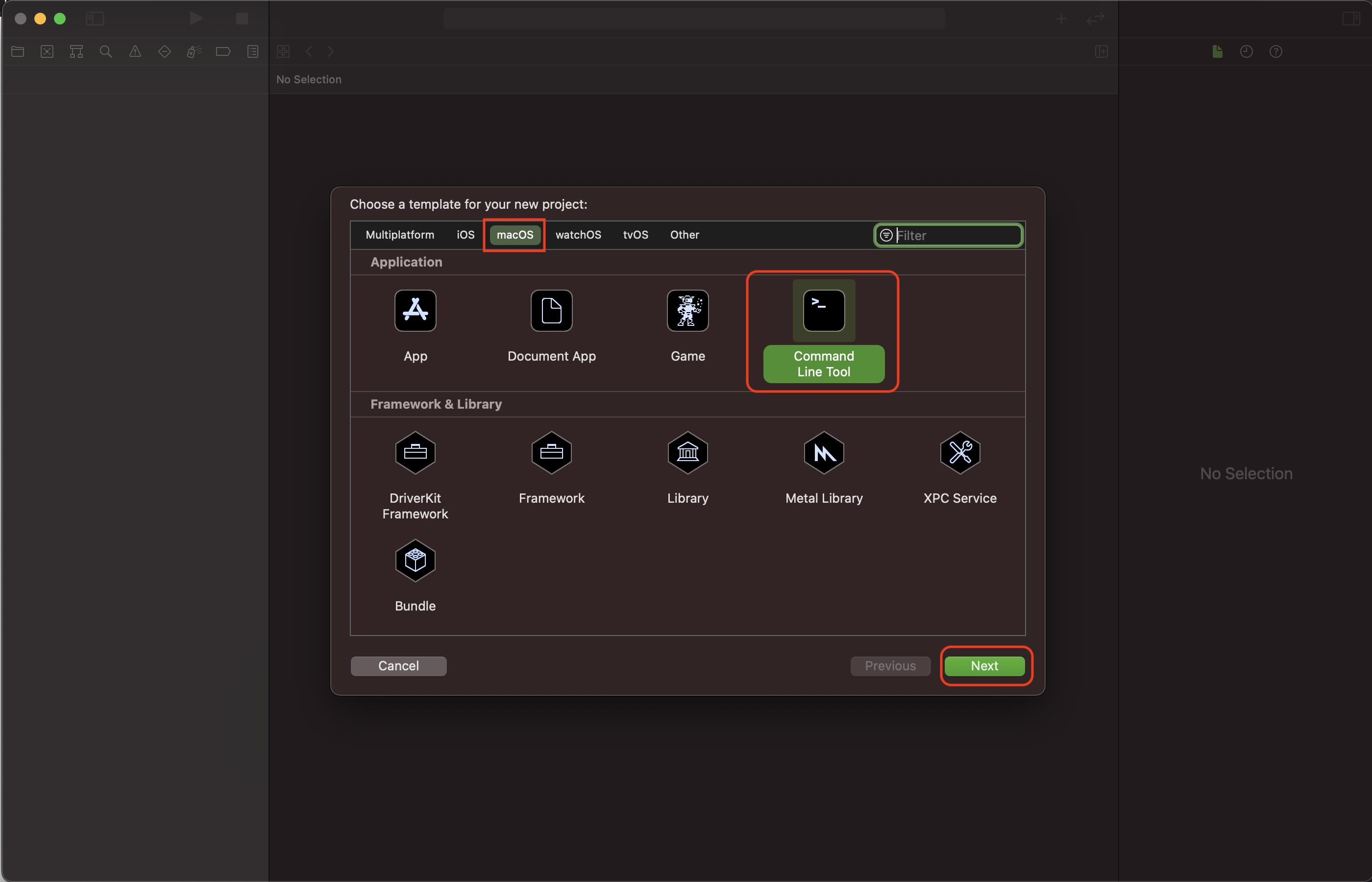
Task: Click the Next button
Action: pos(984,665)
